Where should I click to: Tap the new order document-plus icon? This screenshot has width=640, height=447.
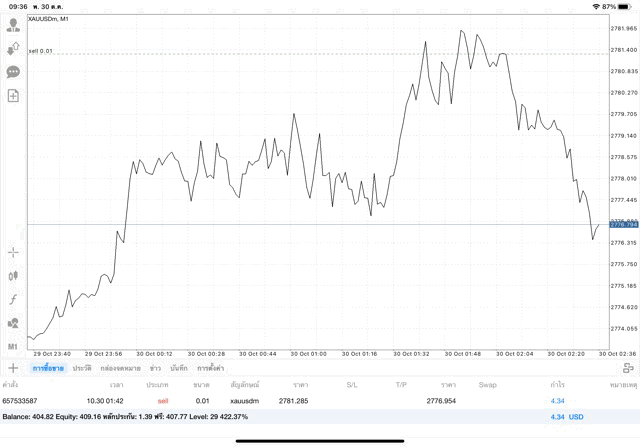click(13, 96)
